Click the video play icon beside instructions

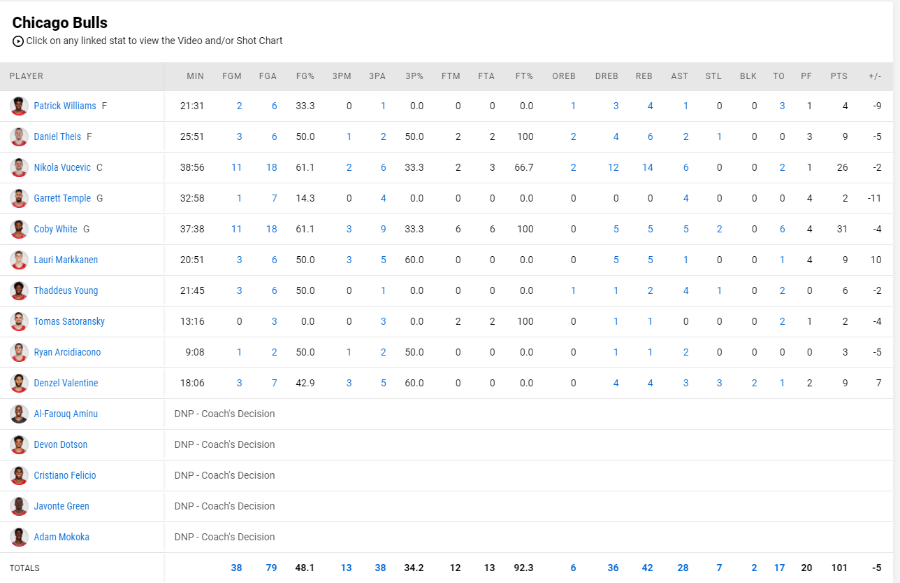point(18,41)
